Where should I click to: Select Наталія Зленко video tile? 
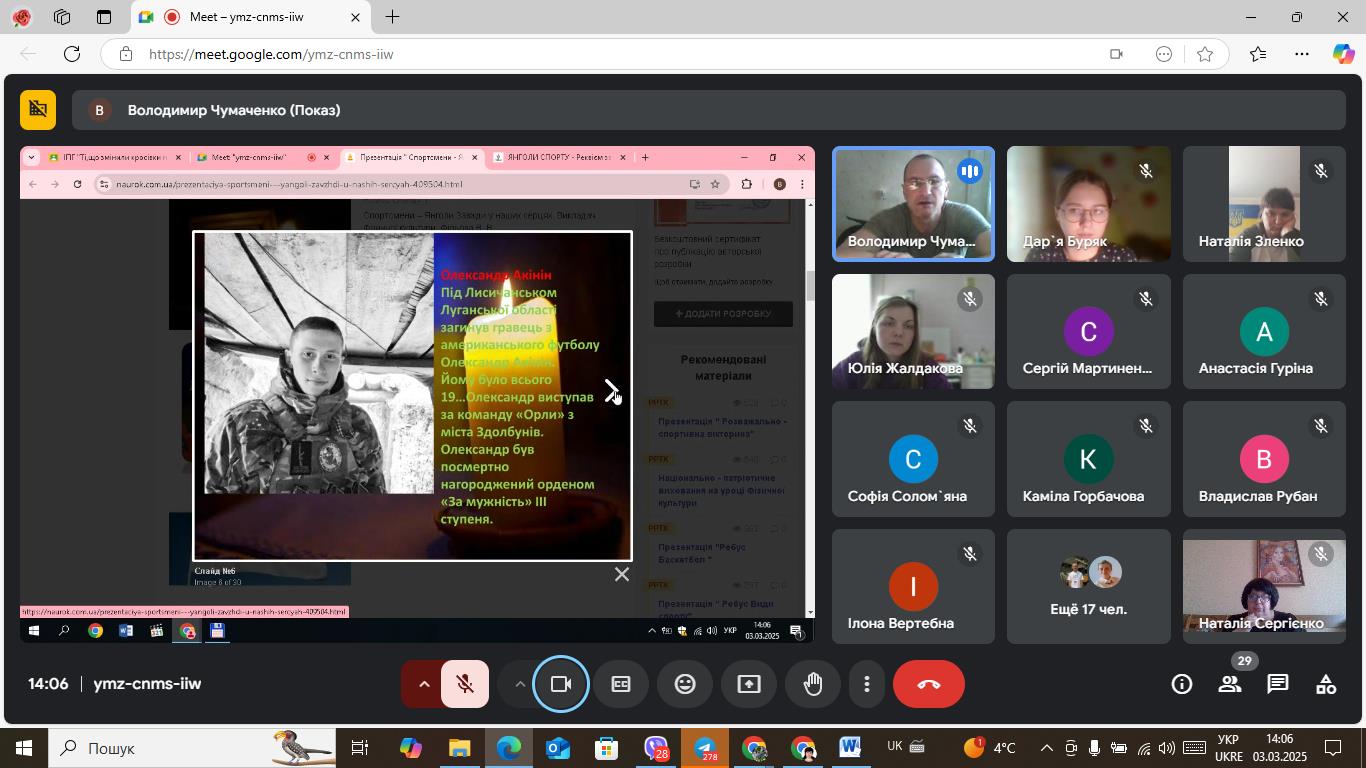point(1264,204)
